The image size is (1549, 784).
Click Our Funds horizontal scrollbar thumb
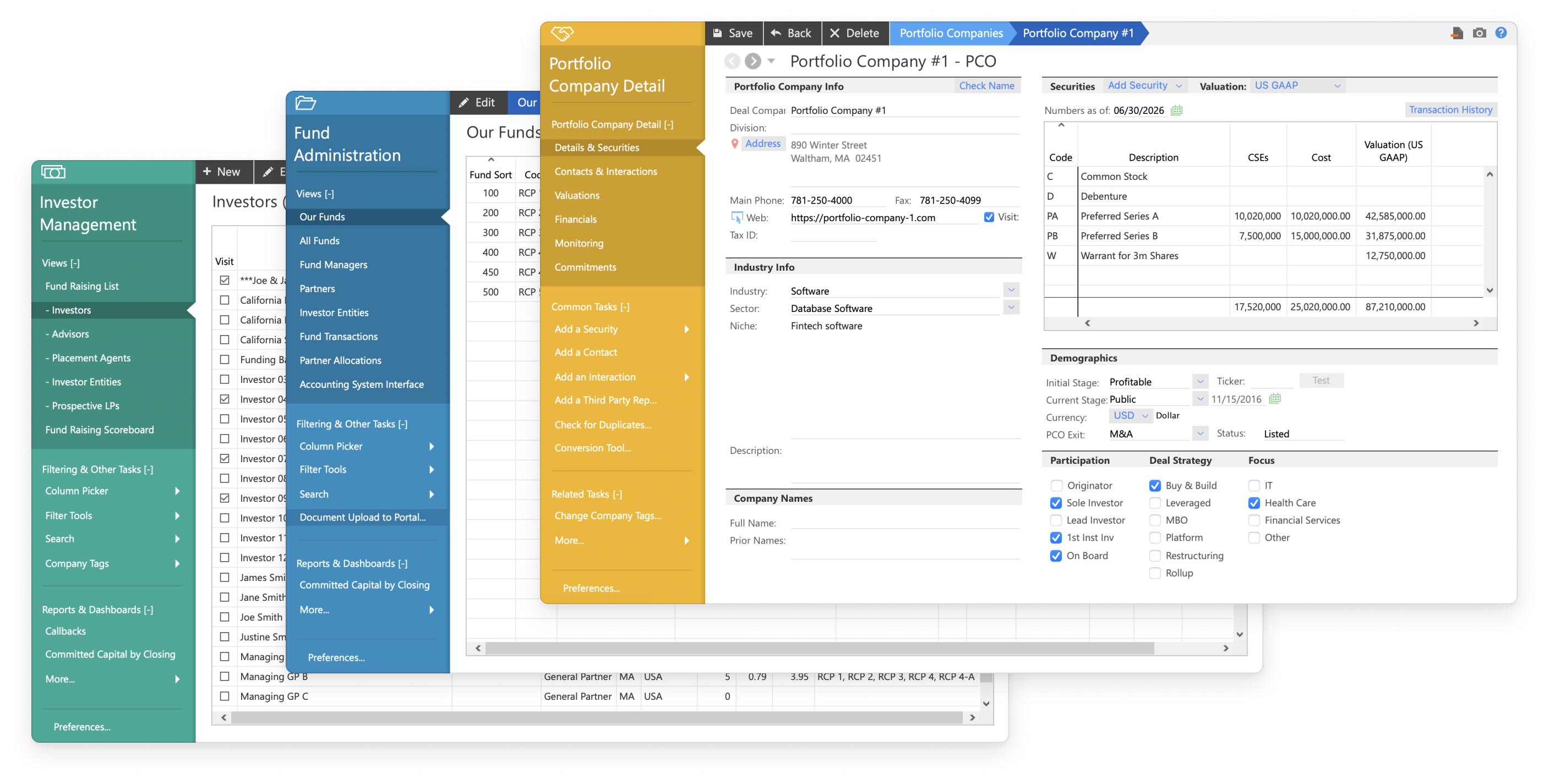[819, 648]
